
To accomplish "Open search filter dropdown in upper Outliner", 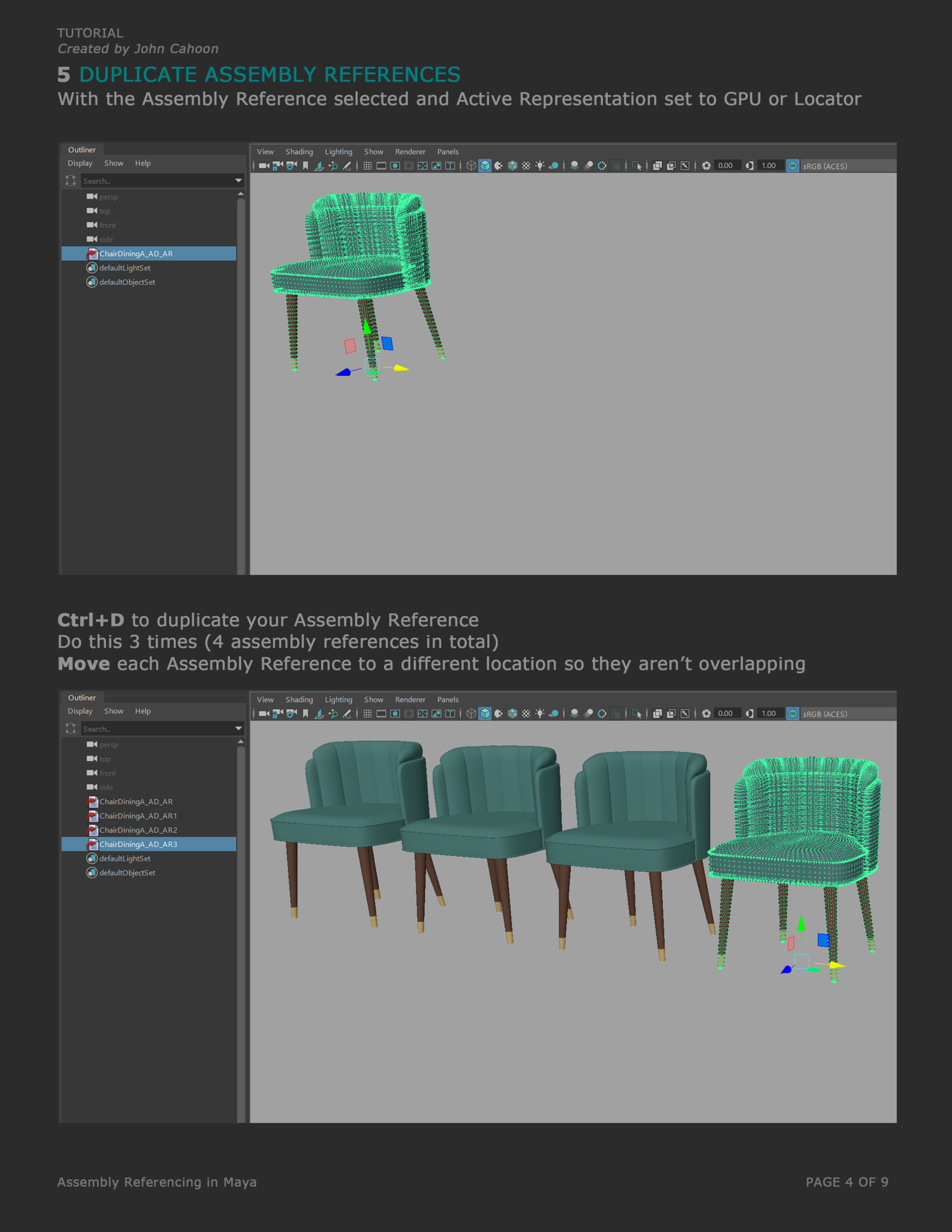I will (x=238, y=180).
